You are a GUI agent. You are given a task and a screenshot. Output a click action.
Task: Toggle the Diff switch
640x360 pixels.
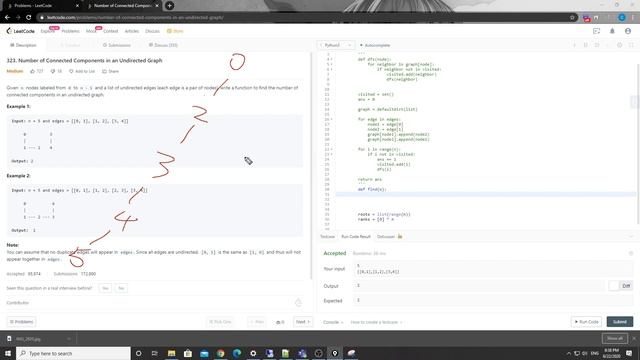(620, 286)
